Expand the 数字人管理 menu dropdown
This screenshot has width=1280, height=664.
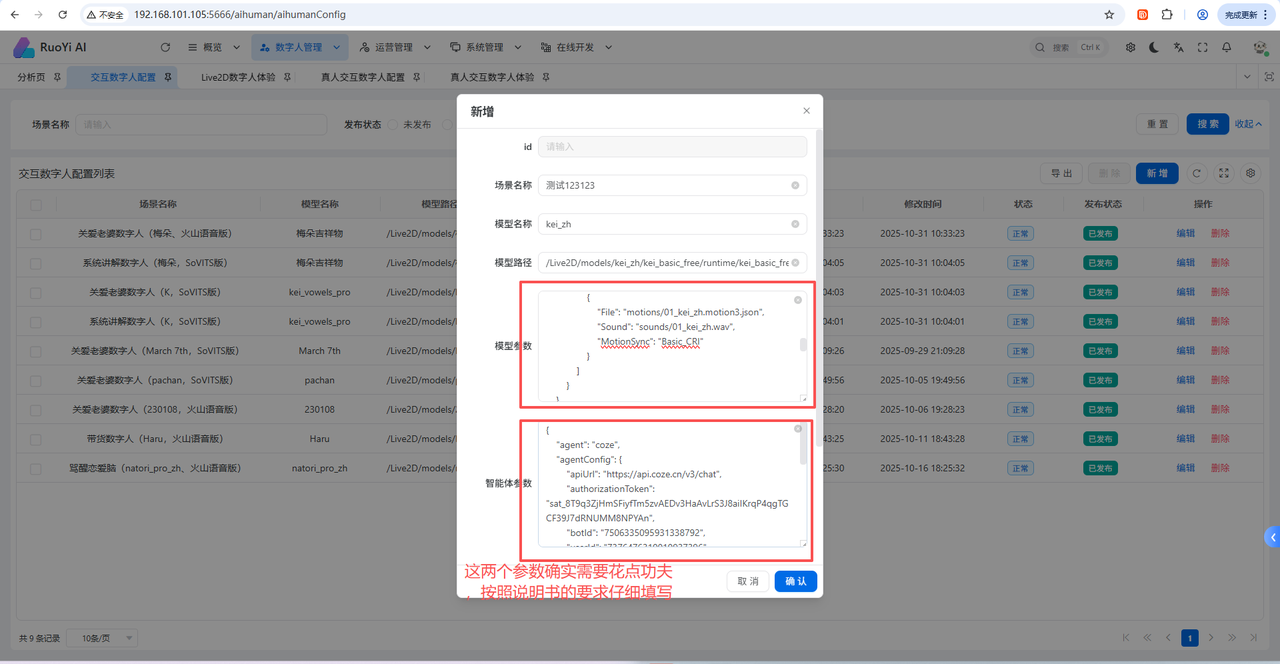300,47
